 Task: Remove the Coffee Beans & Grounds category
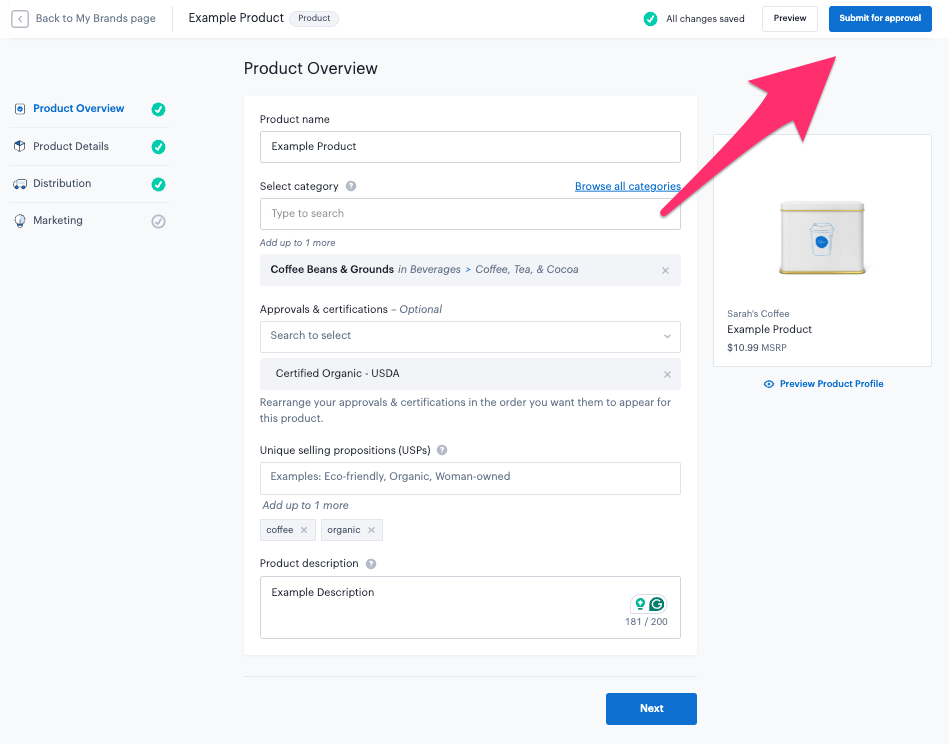(666, 270)
